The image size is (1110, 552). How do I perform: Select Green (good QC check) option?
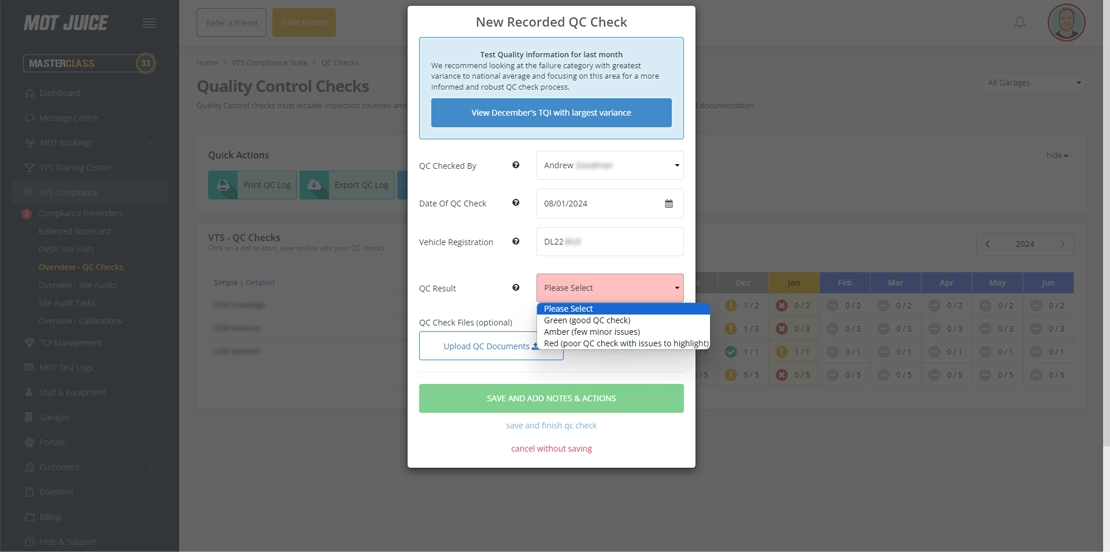[623, 320]
